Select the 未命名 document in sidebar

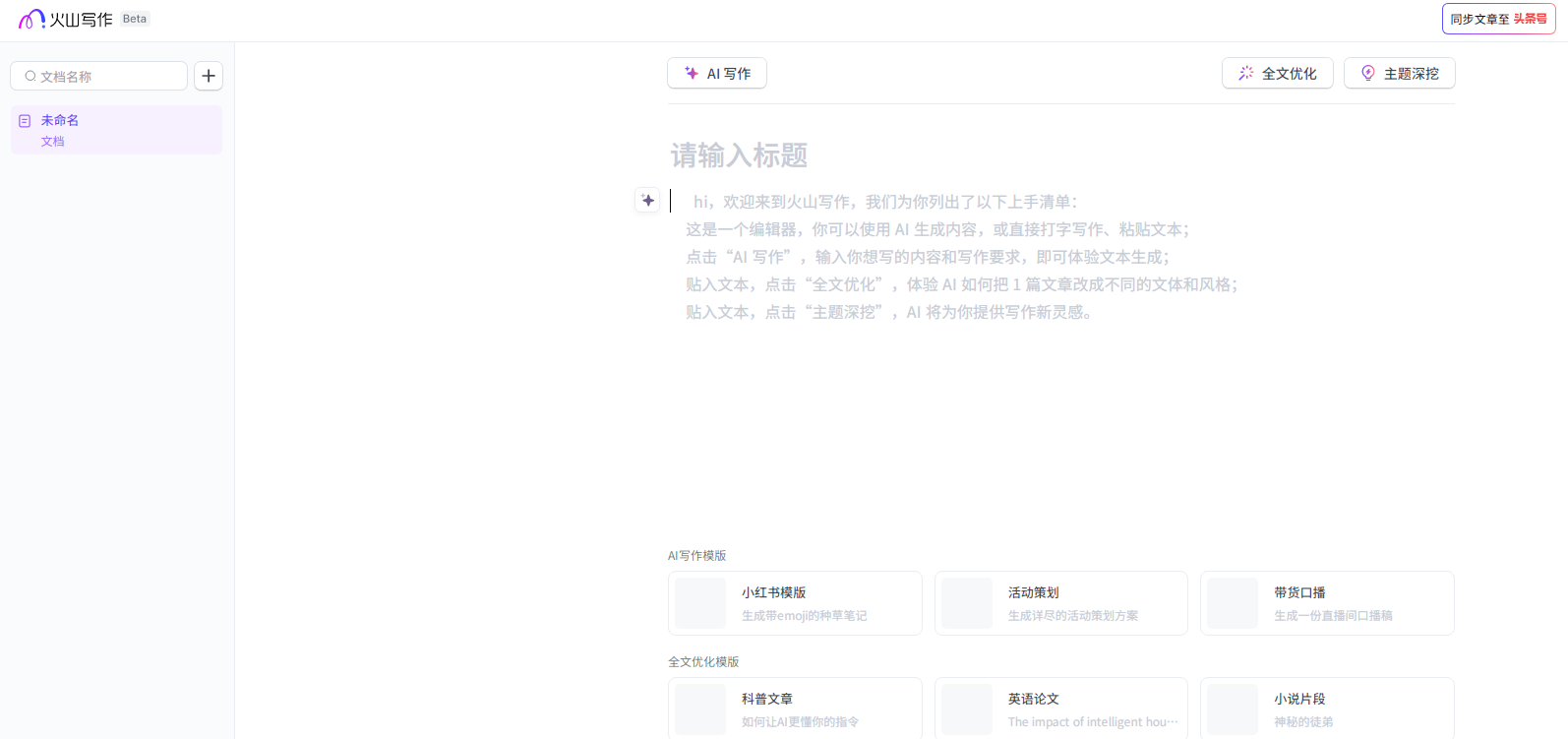coord(116,130)
